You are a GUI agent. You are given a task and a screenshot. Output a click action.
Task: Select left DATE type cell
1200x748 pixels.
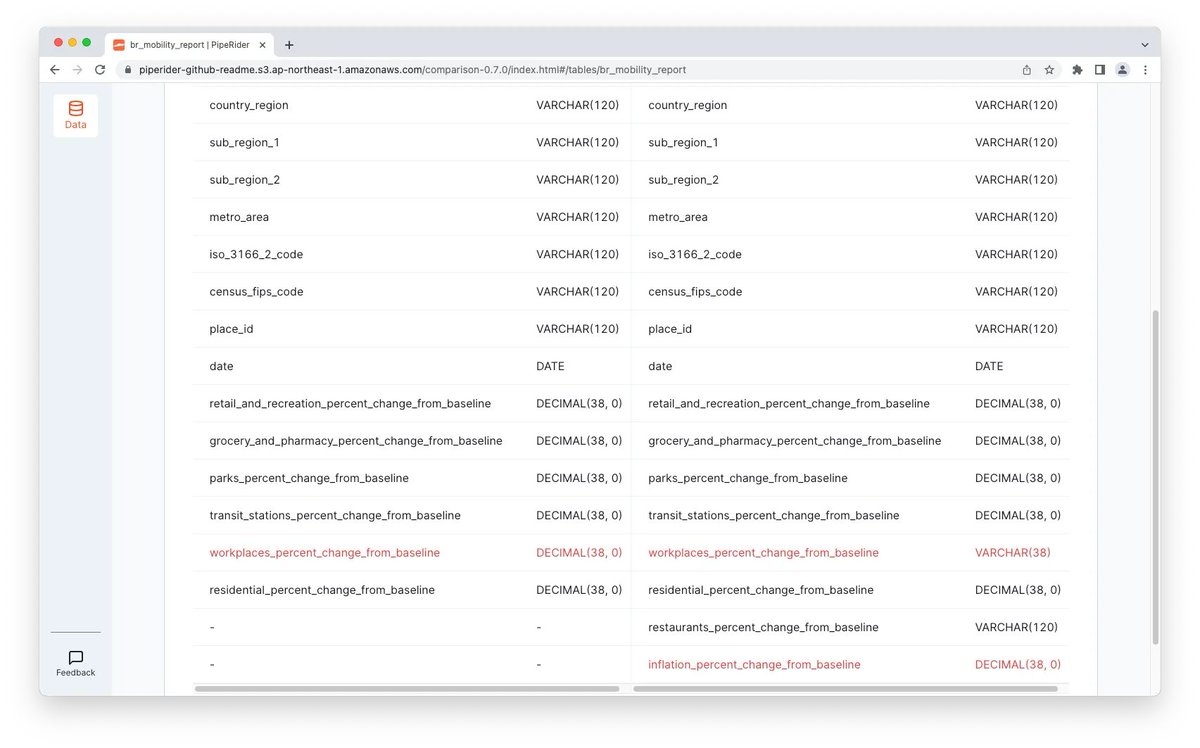tap(550, 366)
